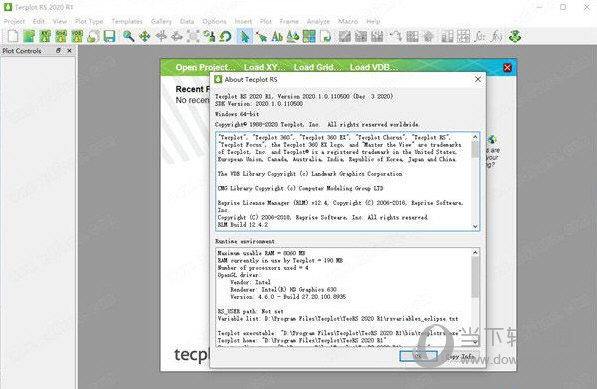Click the up arrow in the Runtime environment scrollbar
The width and height of the screenshot is (597, 389).
pos(475,252)
